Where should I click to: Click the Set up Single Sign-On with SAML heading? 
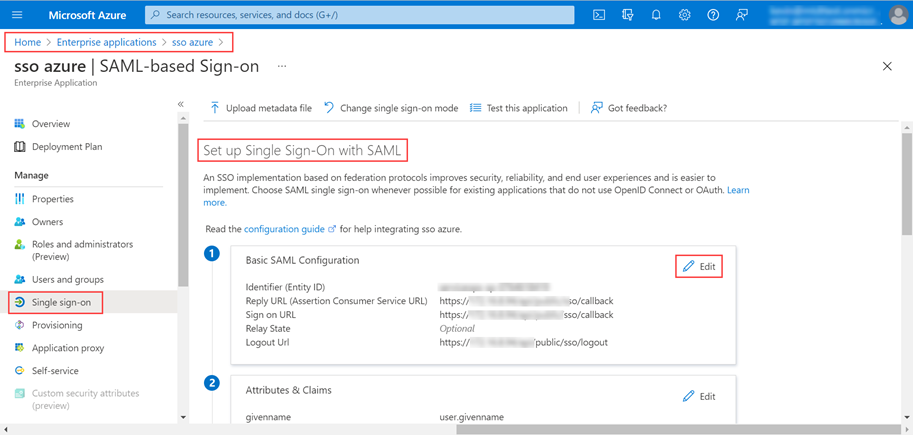point(302,151)
